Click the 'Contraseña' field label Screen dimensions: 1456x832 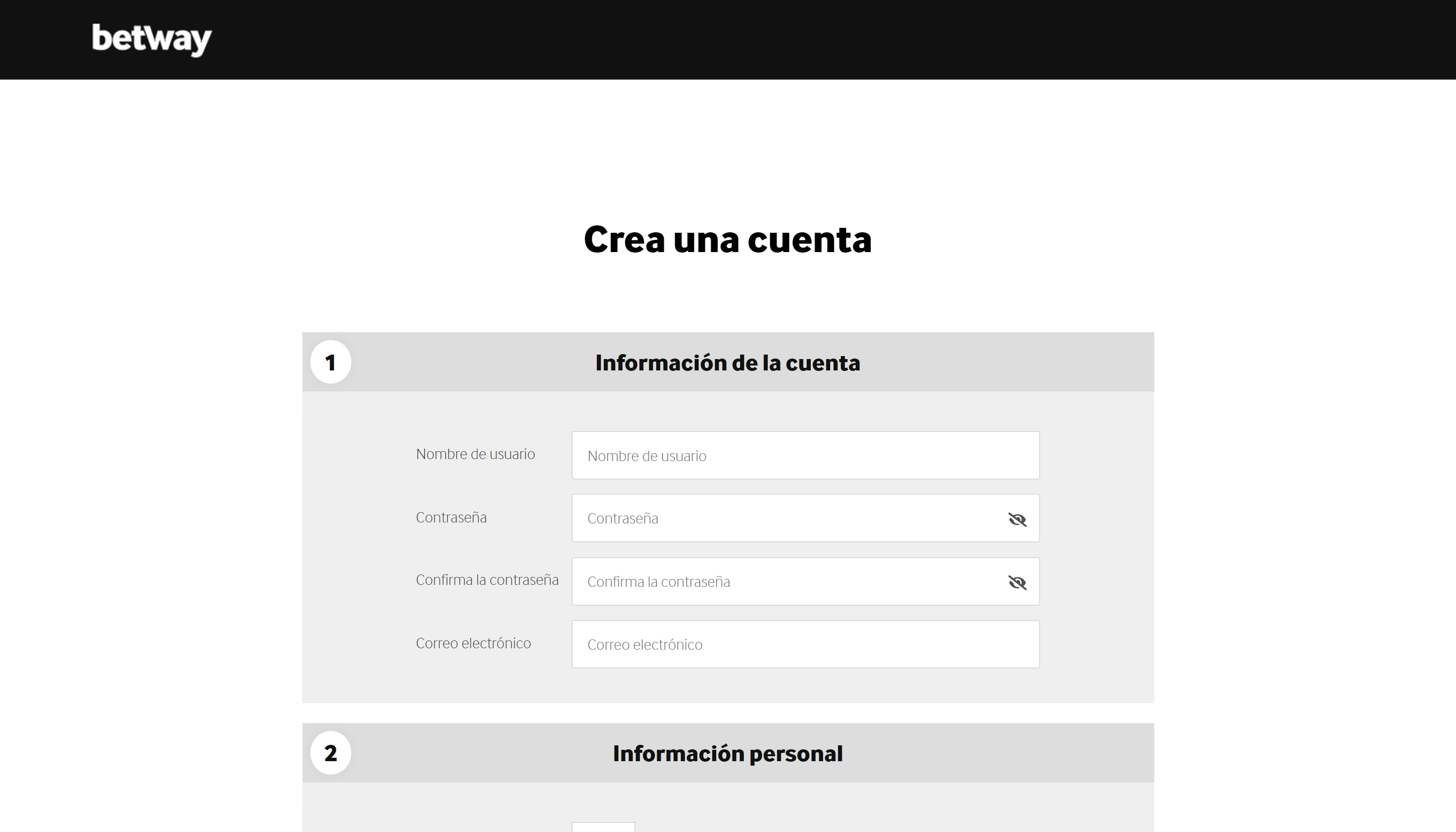coord(452,518)
